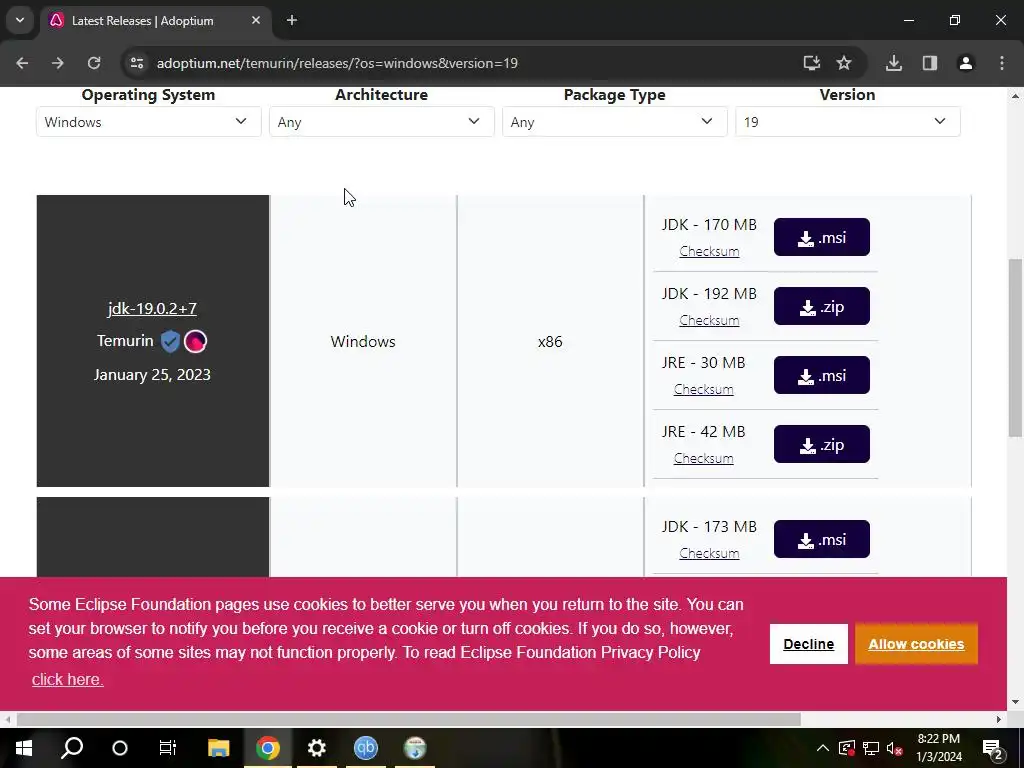Click the x86 architecture cell
Viewport: 1024px width, 768px height.
point(550,342)
